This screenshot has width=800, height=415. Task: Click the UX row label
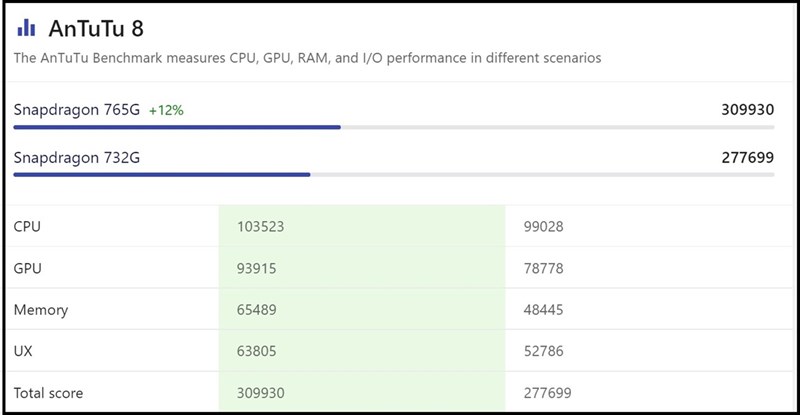tap(23, 351)
